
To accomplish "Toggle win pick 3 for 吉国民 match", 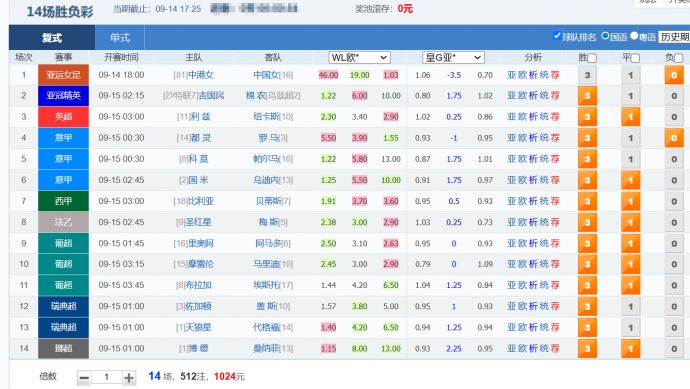I will (x=587, y=96).
